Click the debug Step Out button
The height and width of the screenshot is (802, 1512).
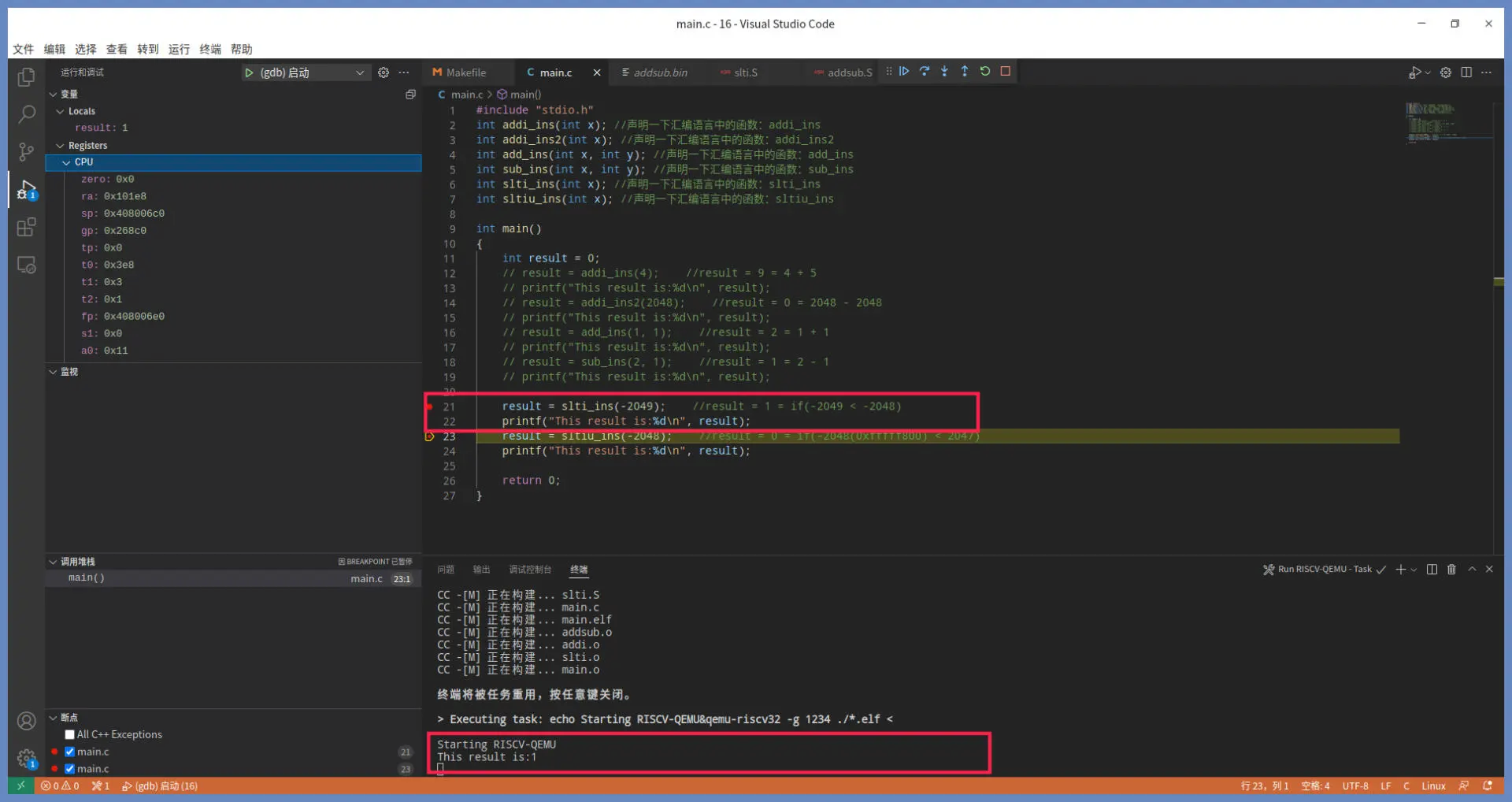[965, 71]
